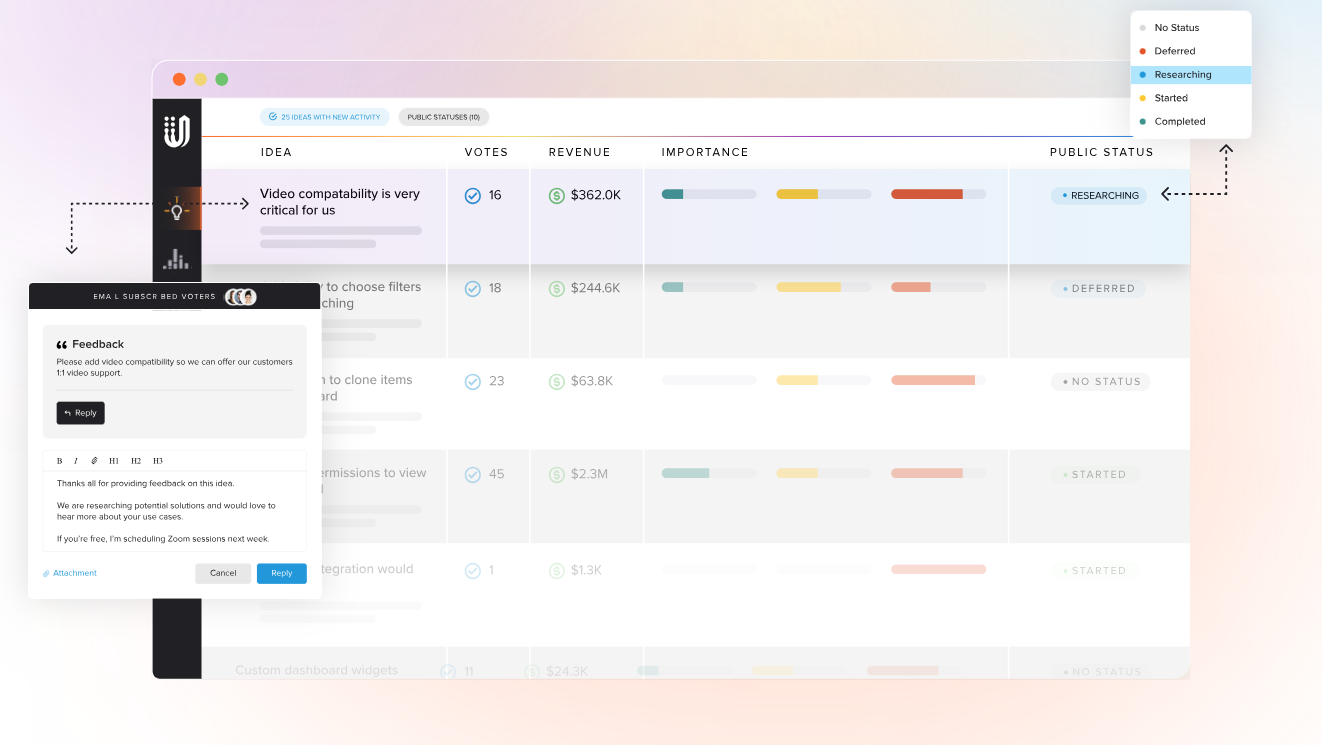Image resolution: width=1322 pixels, height=745 pixels.
Task: Select No Status in the status menu
Action: coord(1177,27)
